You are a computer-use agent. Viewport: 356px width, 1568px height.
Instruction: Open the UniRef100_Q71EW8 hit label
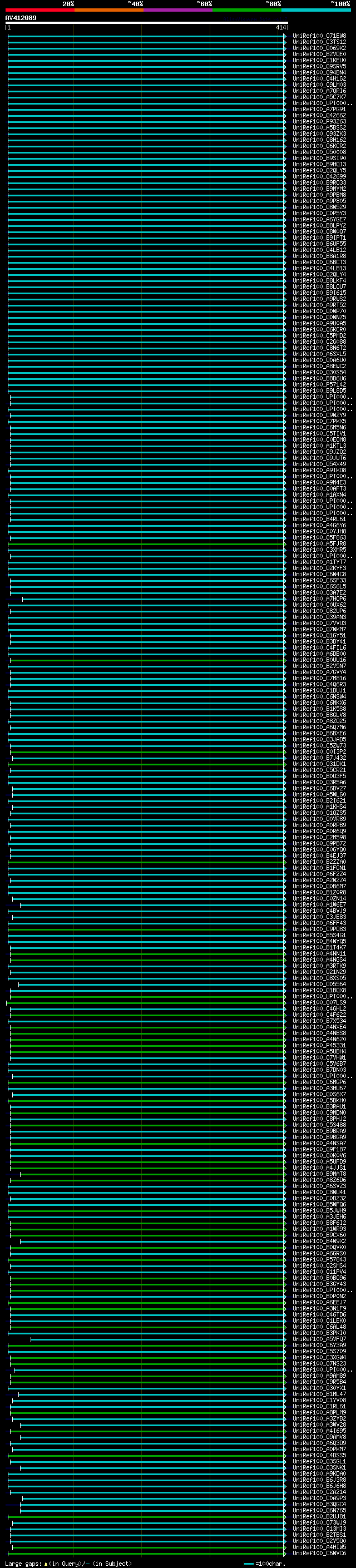click(x=319, y=36)
